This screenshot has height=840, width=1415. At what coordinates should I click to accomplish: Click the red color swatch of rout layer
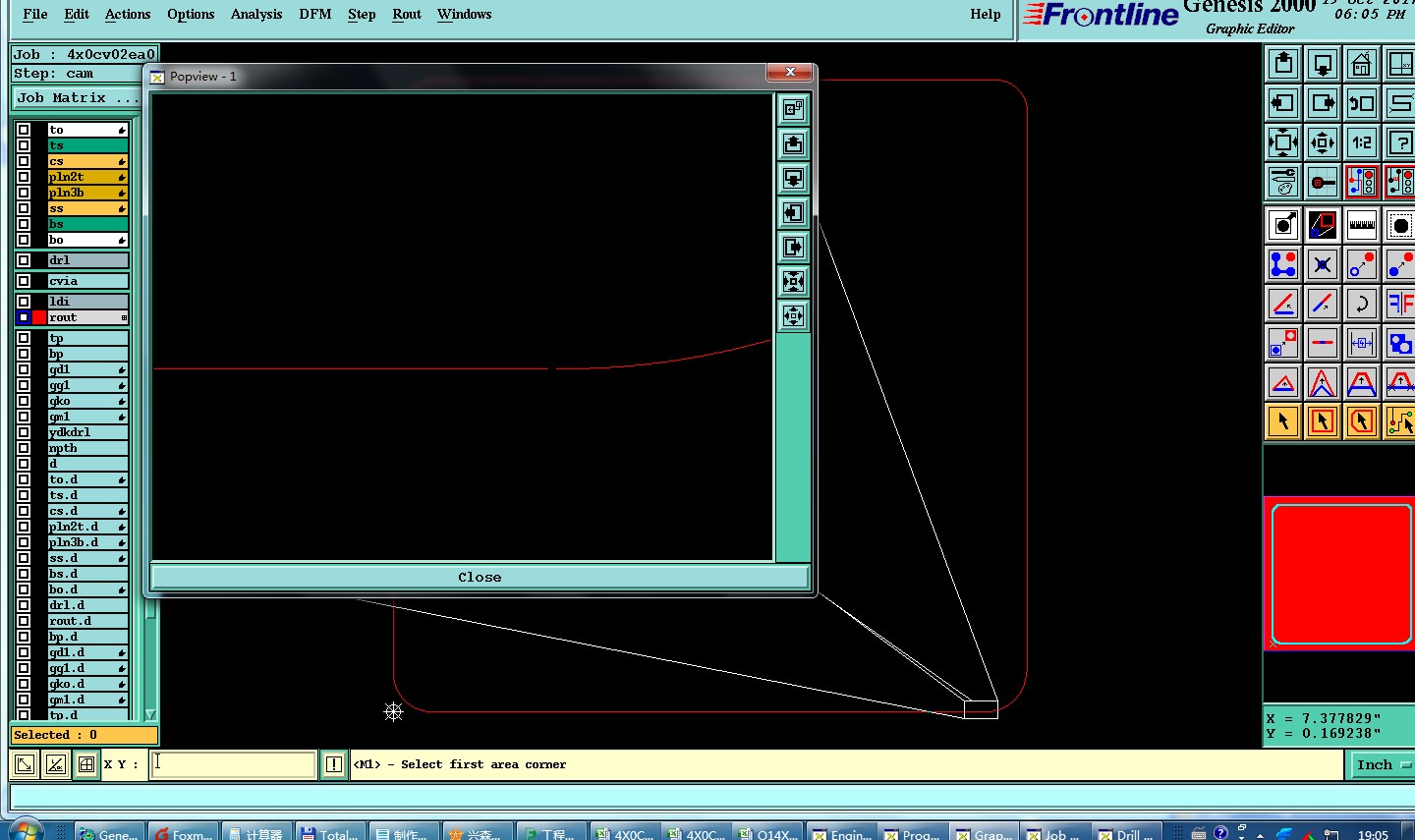39,317
